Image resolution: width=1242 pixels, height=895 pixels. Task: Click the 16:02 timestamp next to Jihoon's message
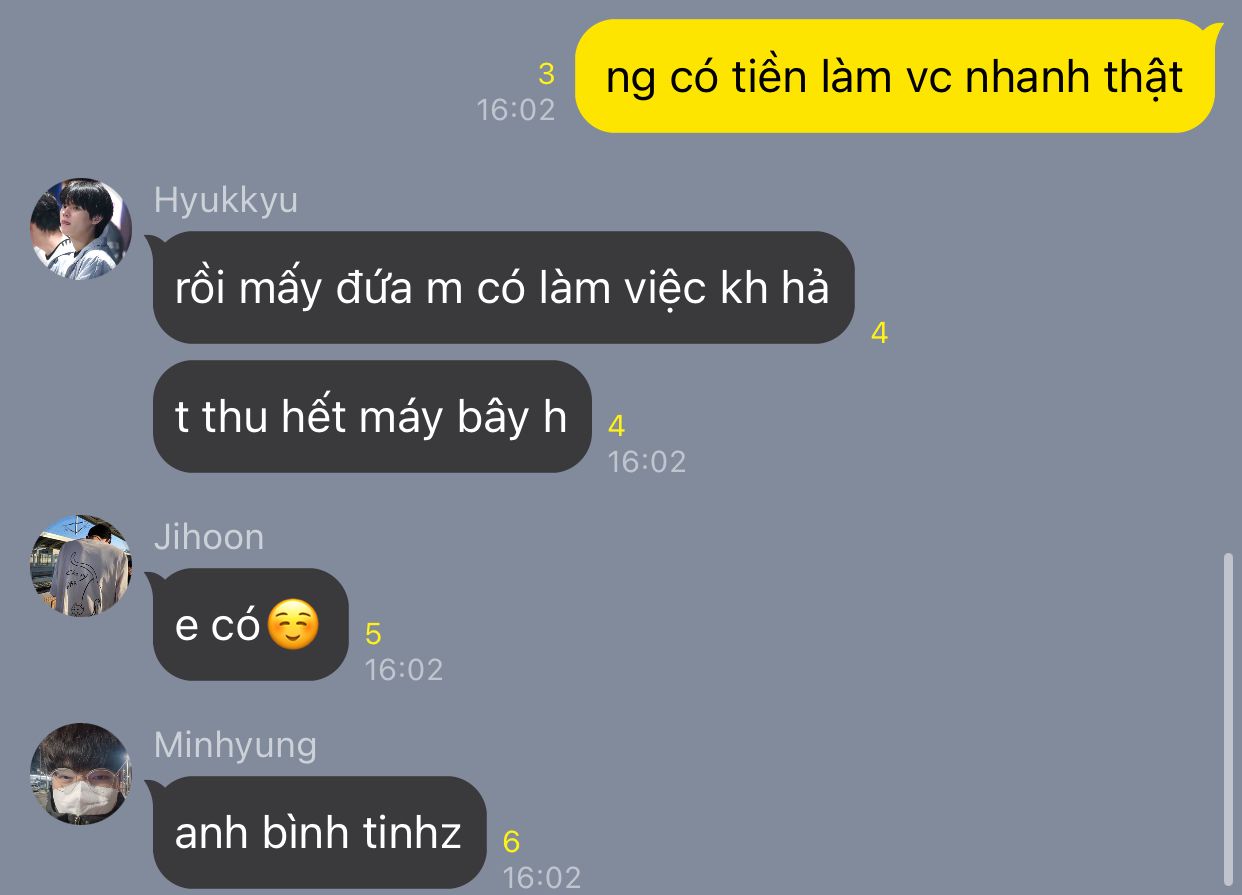[404, 669]
